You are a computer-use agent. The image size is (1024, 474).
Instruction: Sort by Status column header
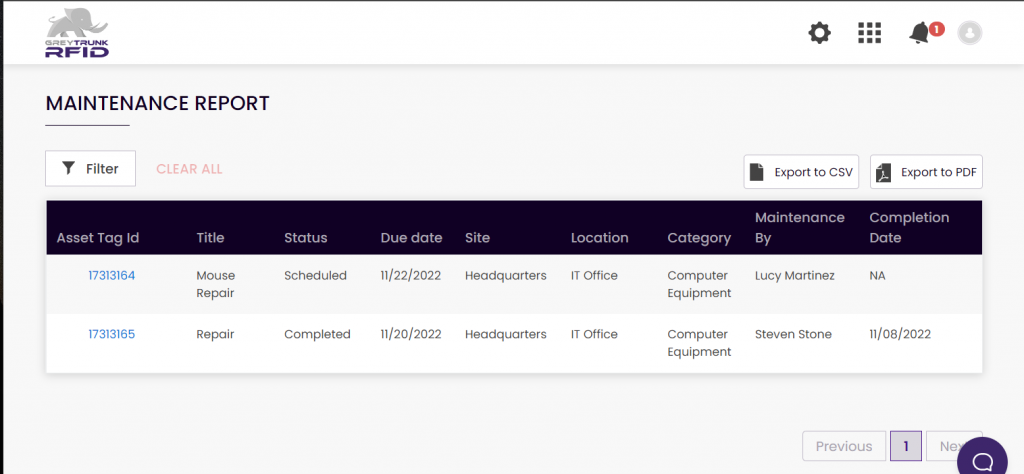pos(306,238)
